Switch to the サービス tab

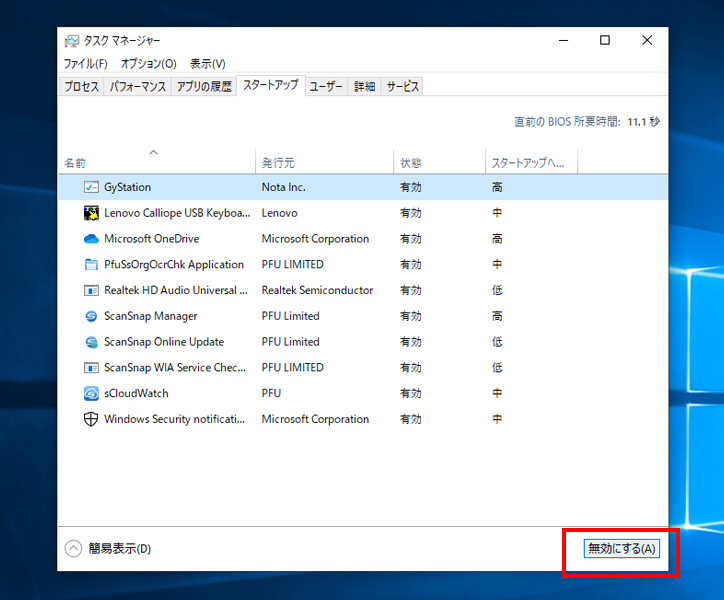[x=403, y=87]
